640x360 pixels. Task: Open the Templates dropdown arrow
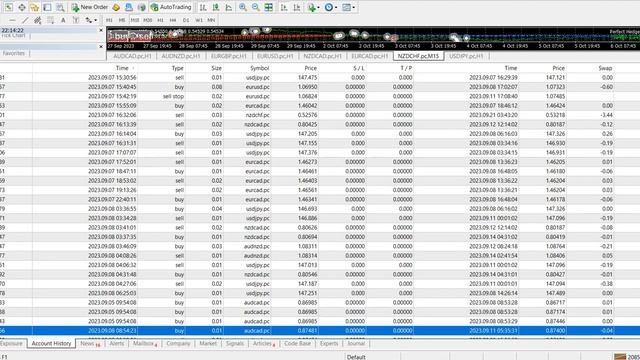[x=353, y=7]
